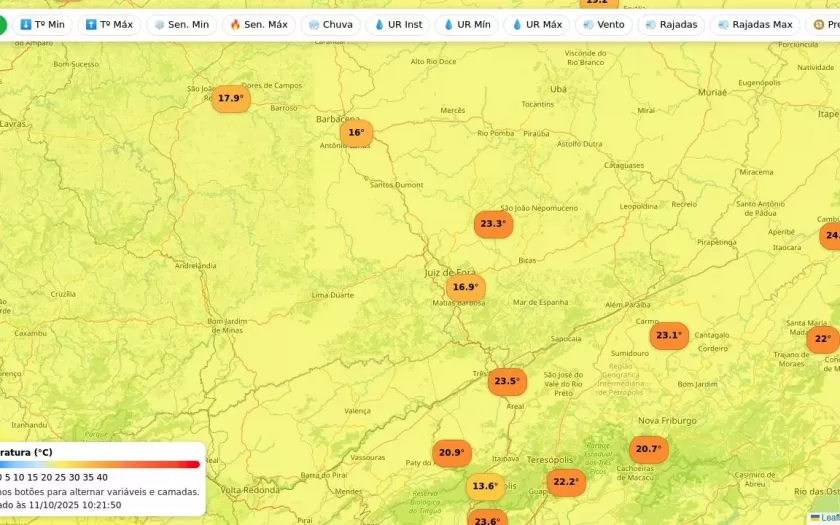This screenshot has width=840, height=525.
Task: Display the Rajadas gusts layer
Action: point(671,25)
